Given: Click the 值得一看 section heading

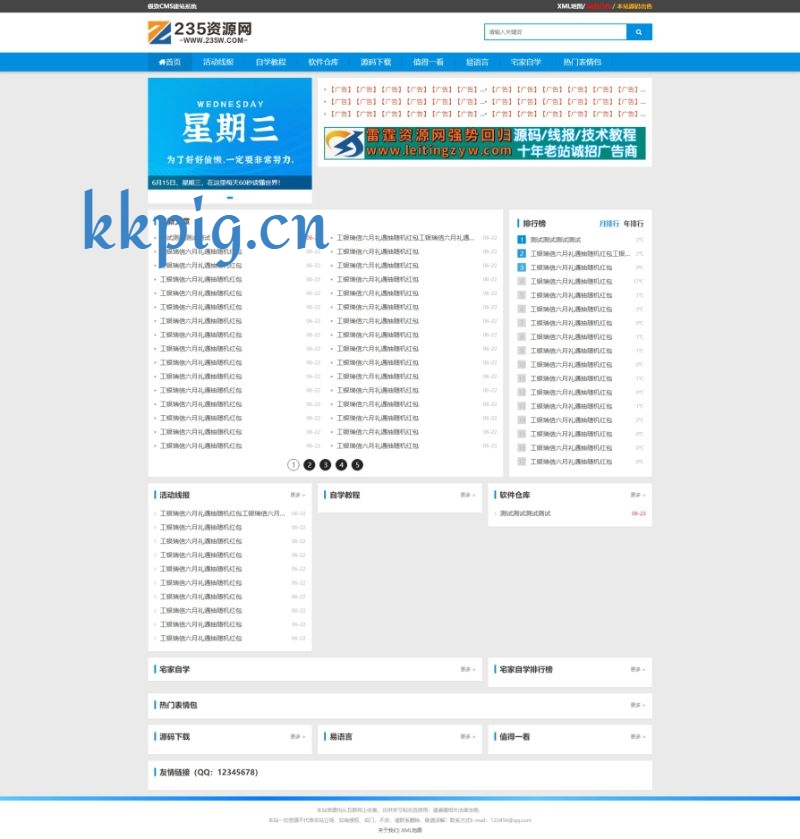Looking at the screenshot, I should (x=515, y=737).
